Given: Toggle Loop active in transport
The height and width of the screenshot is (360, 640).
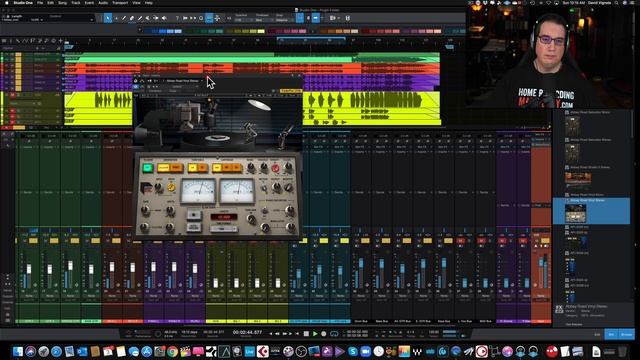Looking at the screenshot, I should 334,333.
